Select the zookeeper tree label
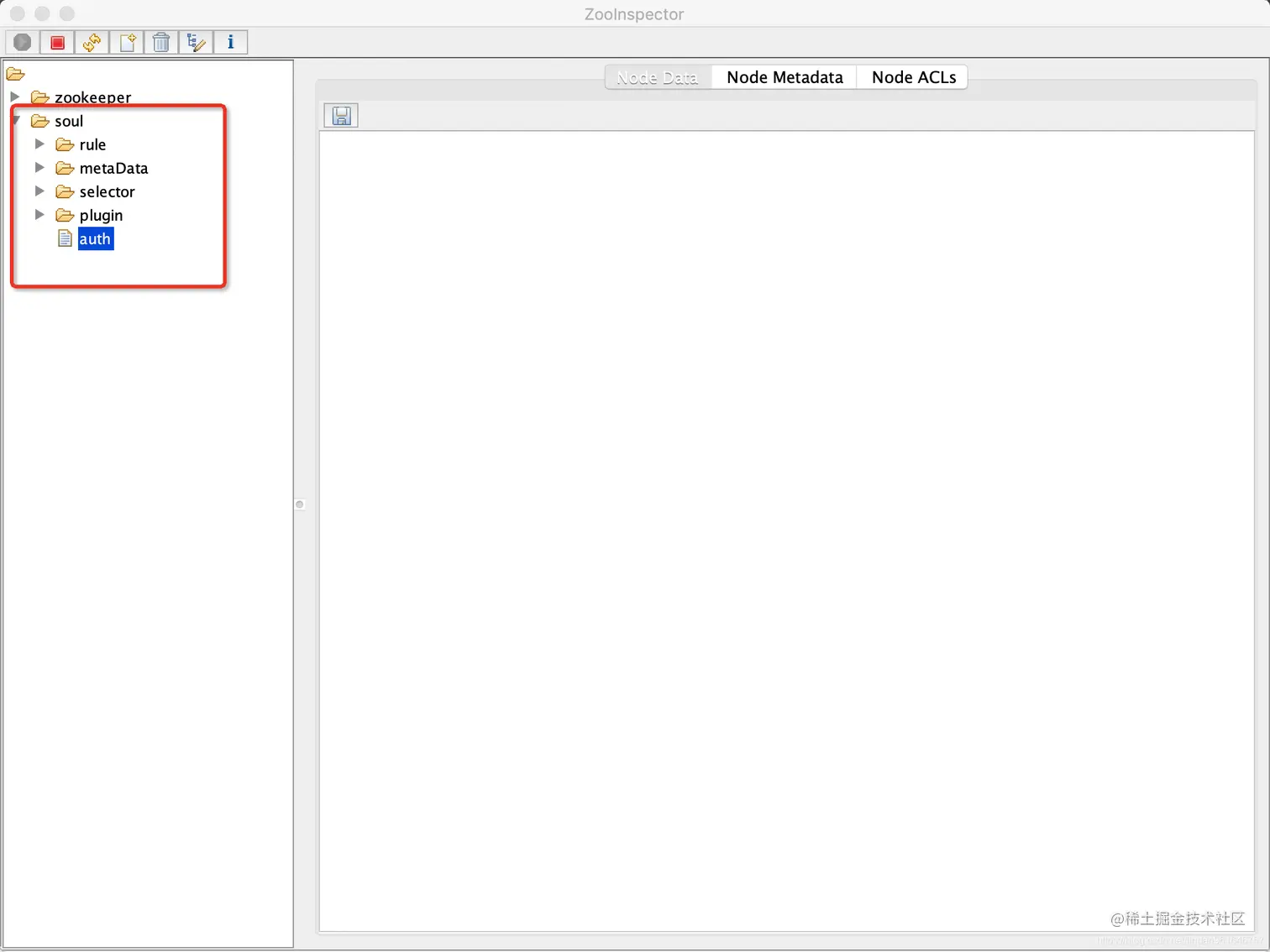 (x=92, y=97)
